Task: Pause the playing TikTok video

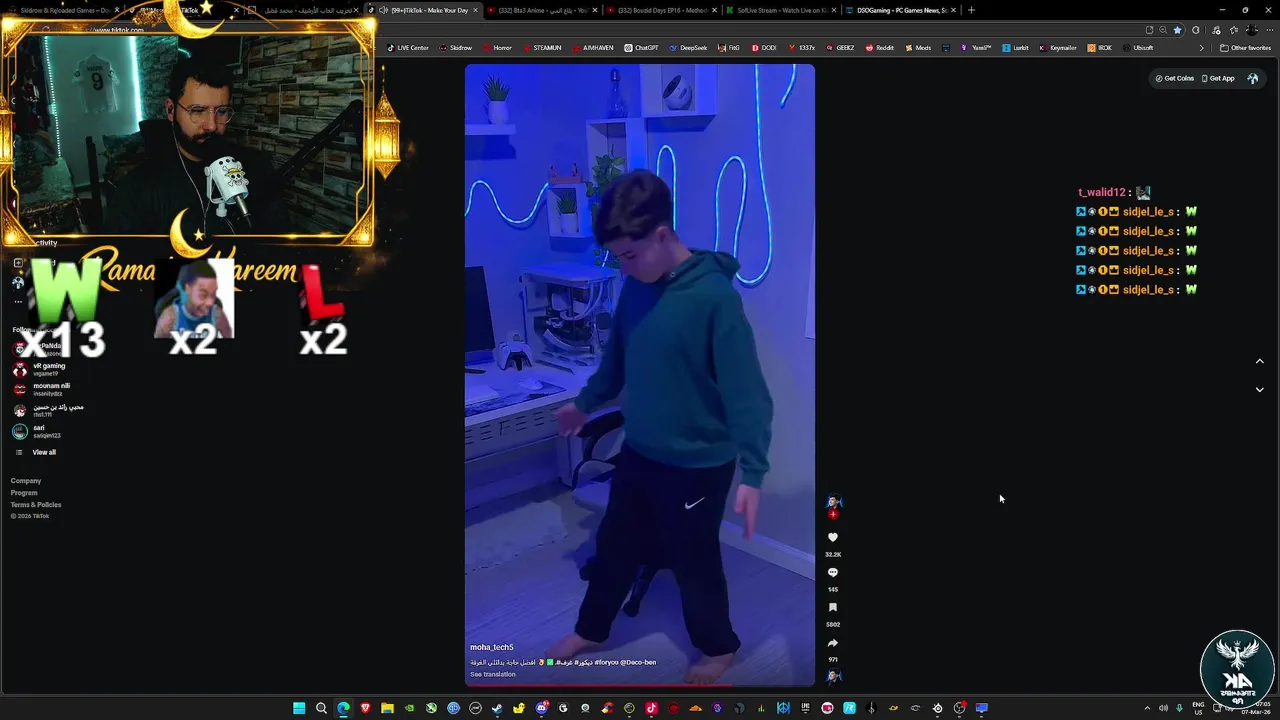Action: [640, 375]
